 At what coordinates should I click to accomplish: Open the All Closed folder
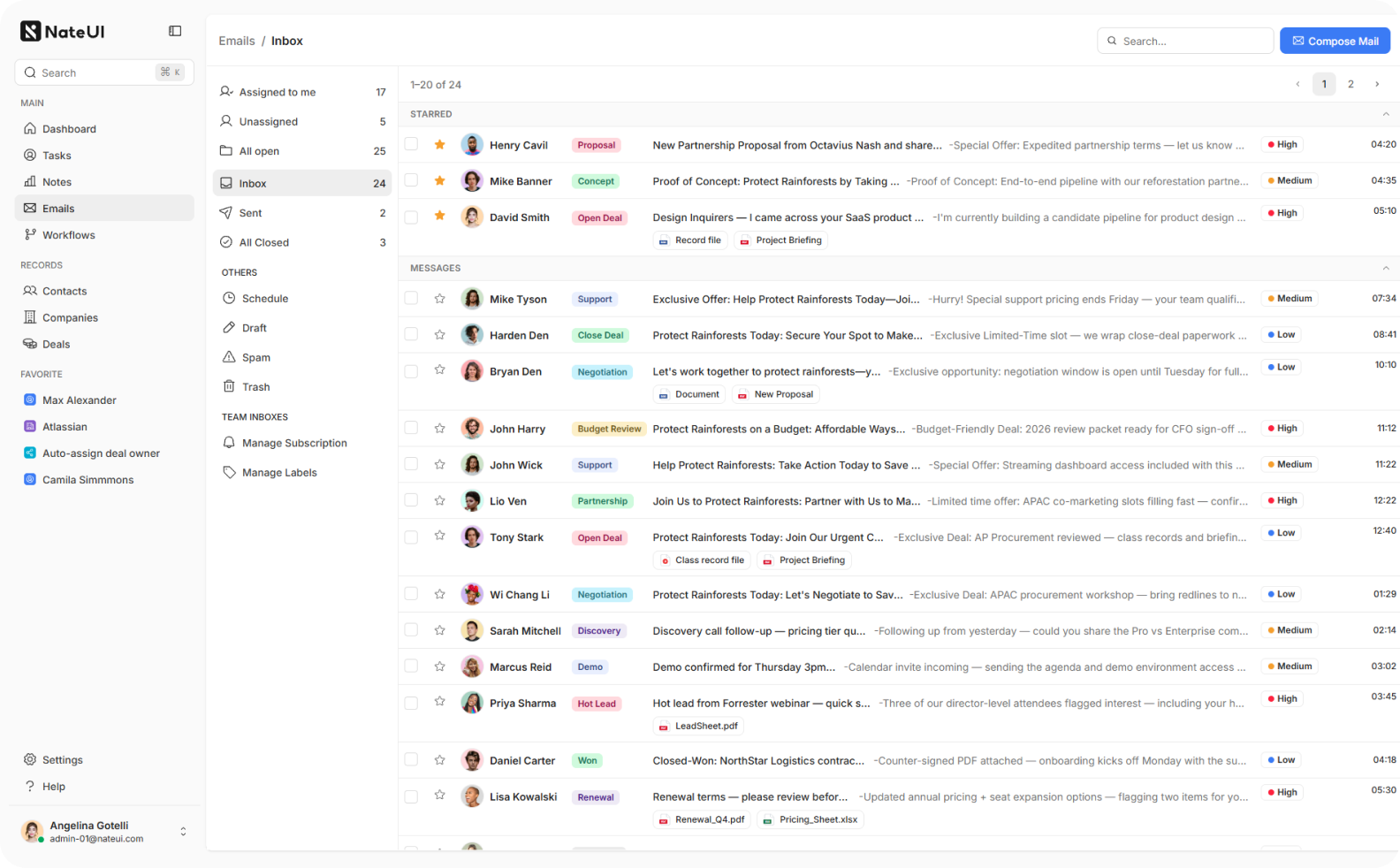click(x=302, y=242)
